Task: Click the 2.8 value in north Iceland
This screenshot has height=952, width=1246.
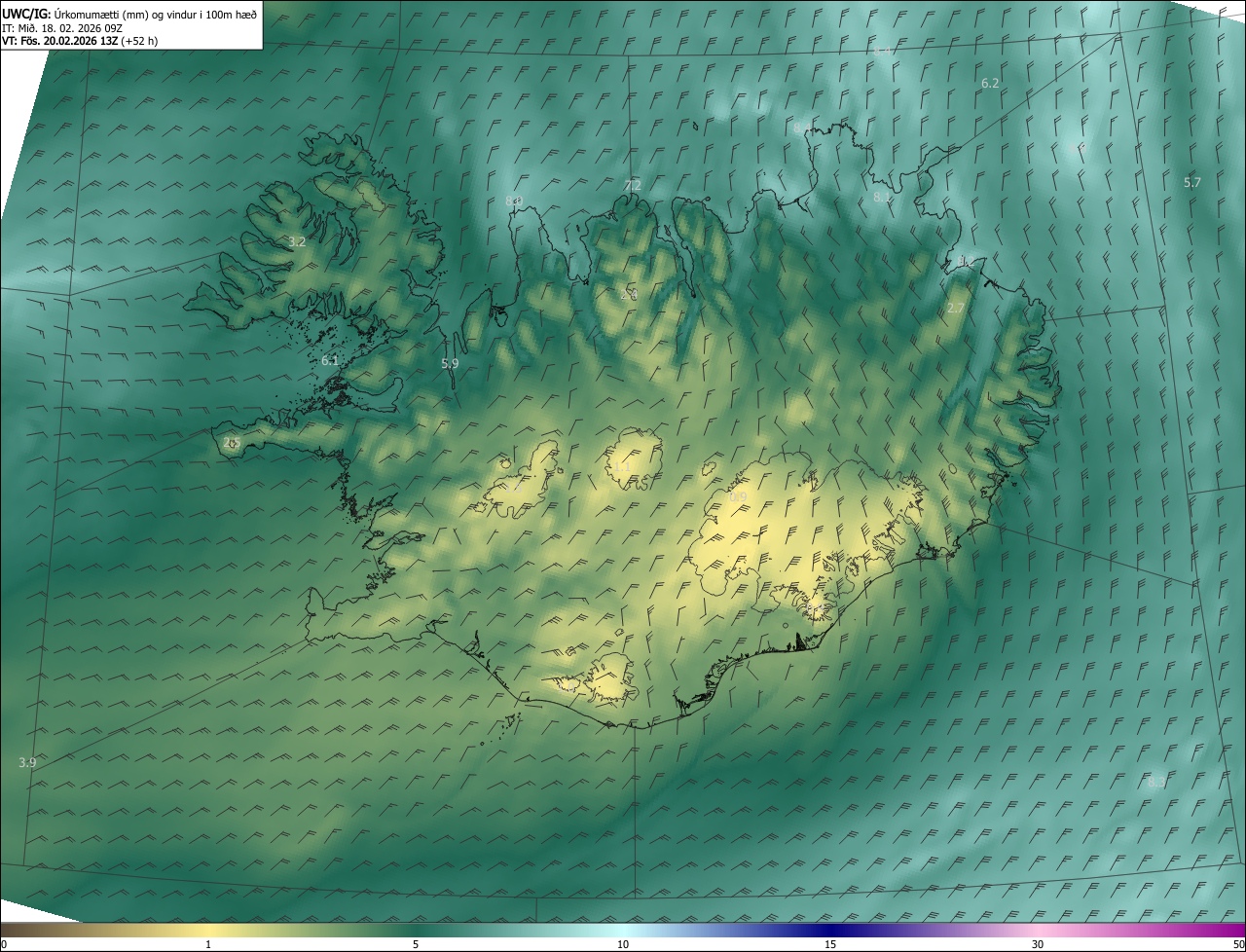Action: pyautogui.click(x=629, y=294)
